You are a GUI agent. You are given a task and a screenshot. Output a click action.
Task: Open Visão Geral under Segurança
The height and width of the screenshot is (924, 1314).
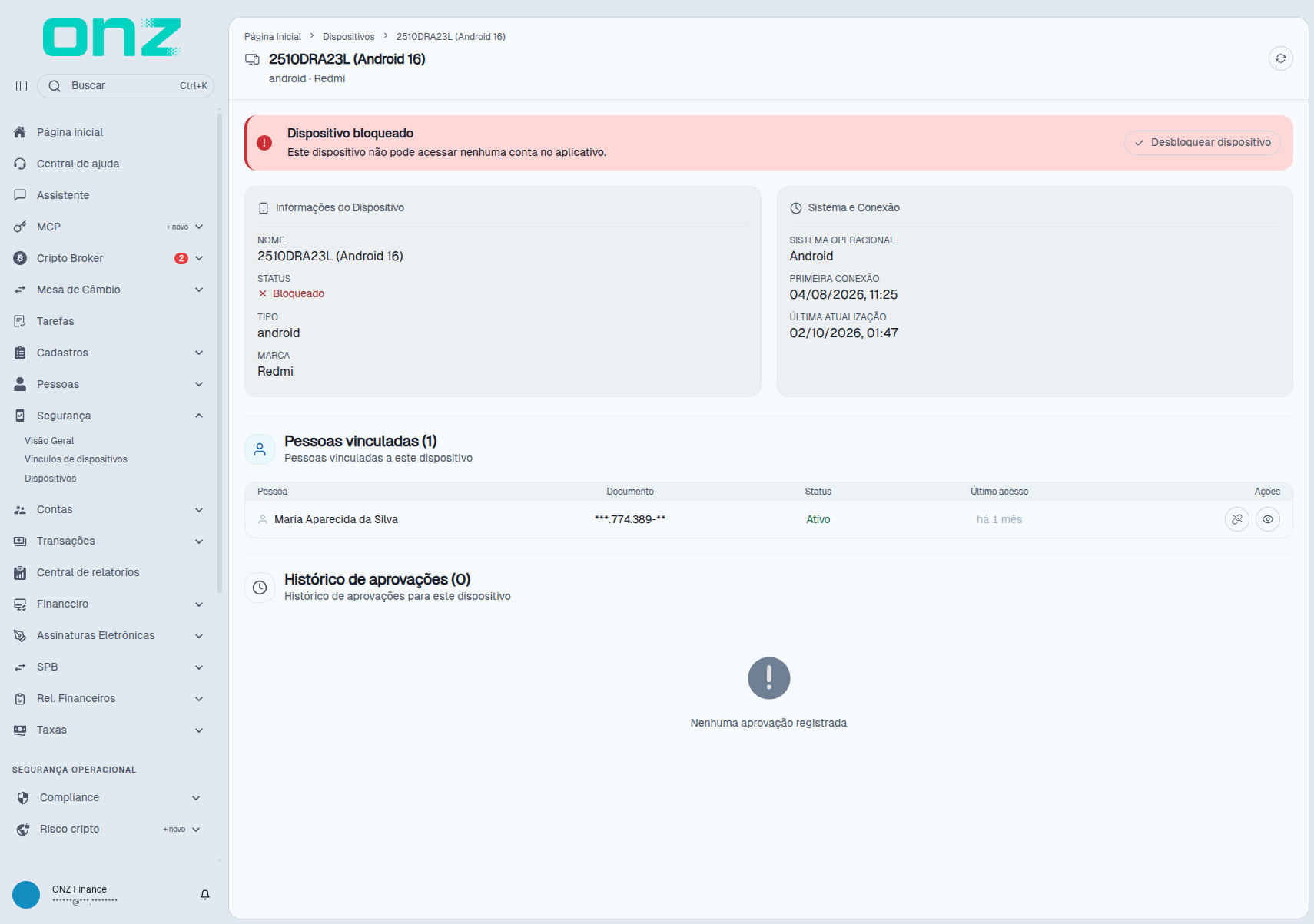coord(49,441)
